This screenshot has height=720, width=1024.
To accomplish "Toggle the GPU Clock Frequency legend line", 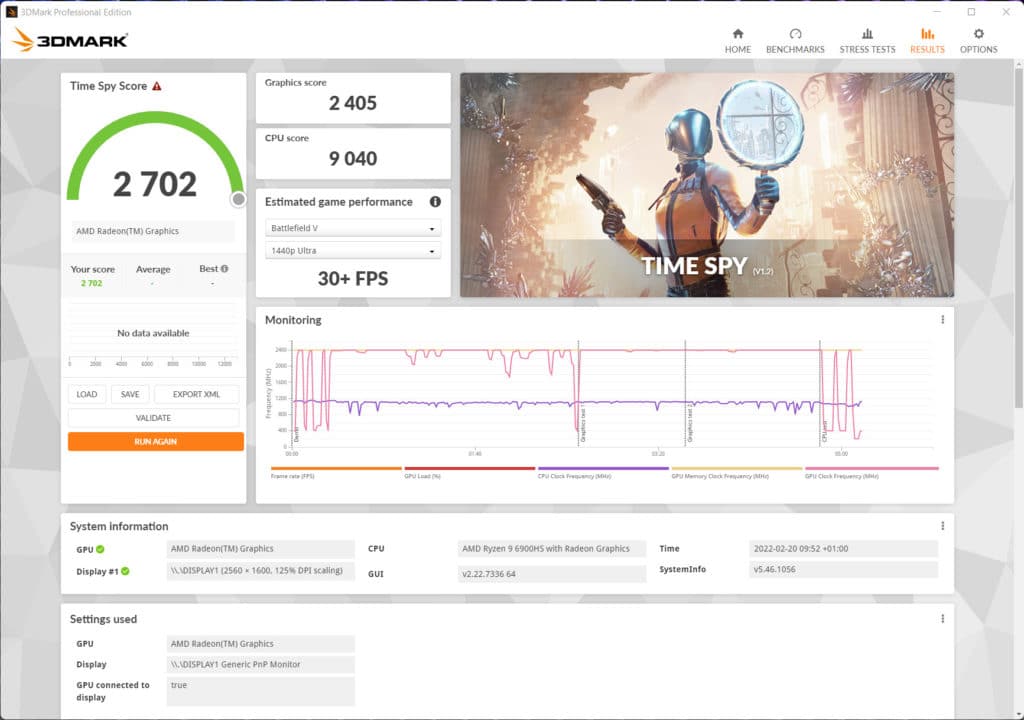I will pos(871,472).
